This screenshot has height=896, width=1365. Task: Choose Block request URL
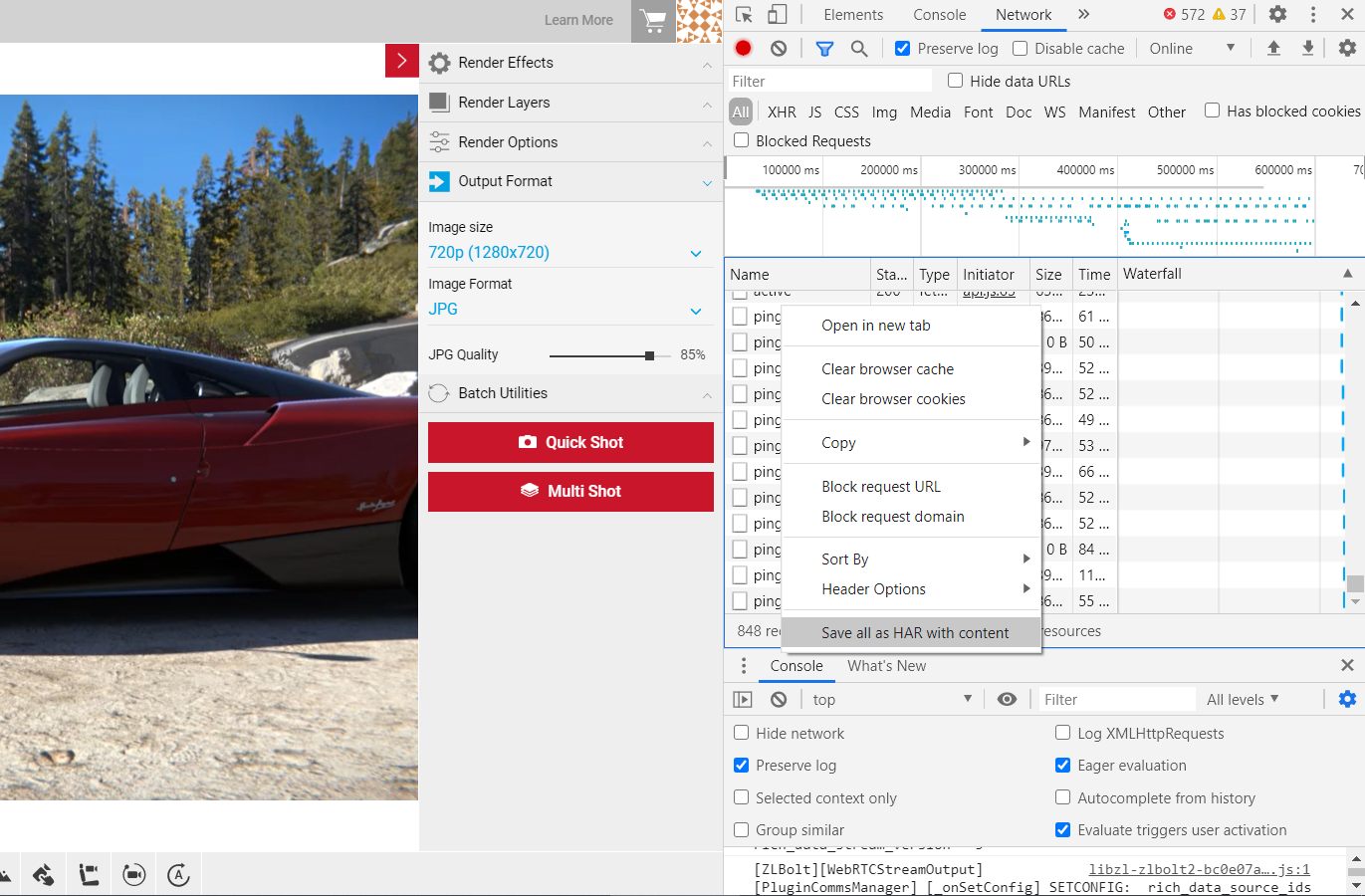[x=912, y=487]
